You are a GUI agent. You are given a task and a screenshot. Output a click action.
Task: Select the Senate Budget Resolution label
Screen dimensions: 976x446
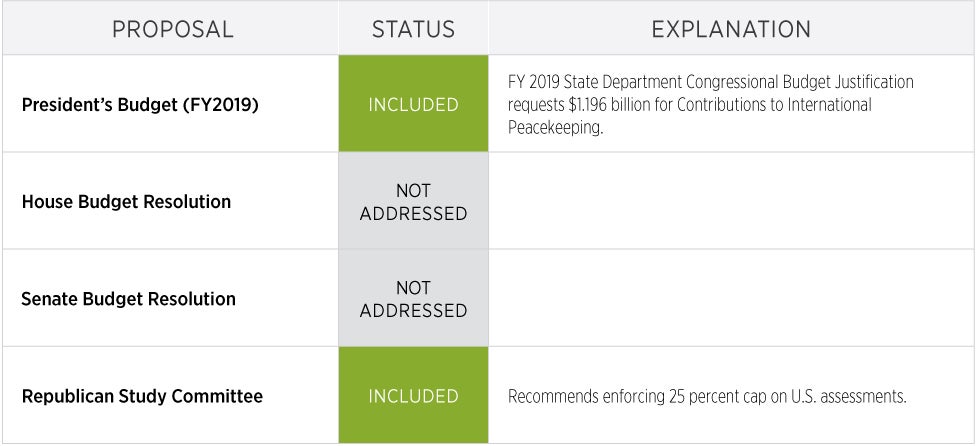click(x=128, y=298)
